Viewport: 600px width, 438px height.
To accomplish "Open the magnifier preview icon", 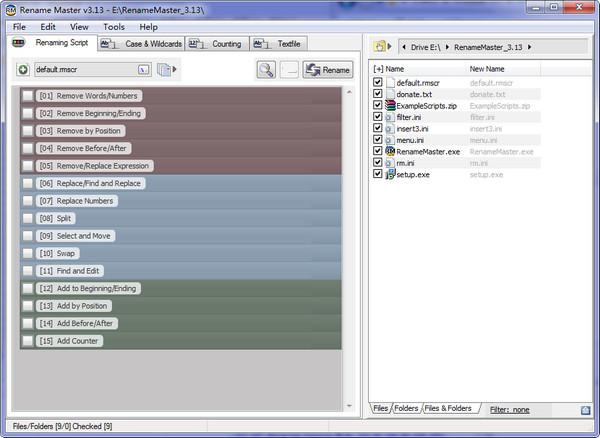I will (266, 70).
